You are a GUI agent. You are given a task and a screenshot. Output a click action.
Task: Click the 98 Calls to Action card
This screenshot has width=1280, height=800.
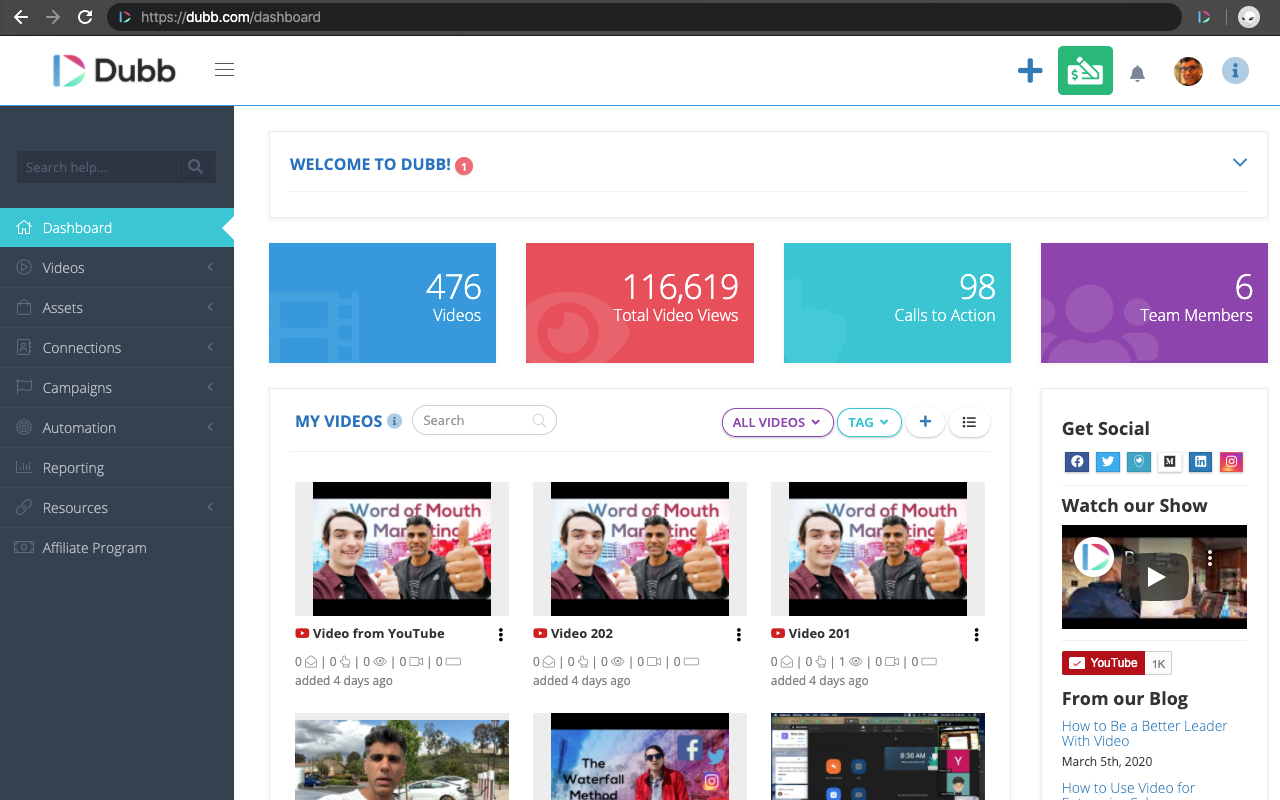tap(897, 303)
